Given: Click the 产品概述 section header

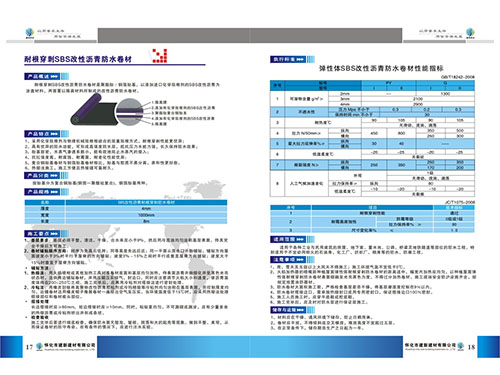Looking at the screenshot, I should tap(47, 76).
